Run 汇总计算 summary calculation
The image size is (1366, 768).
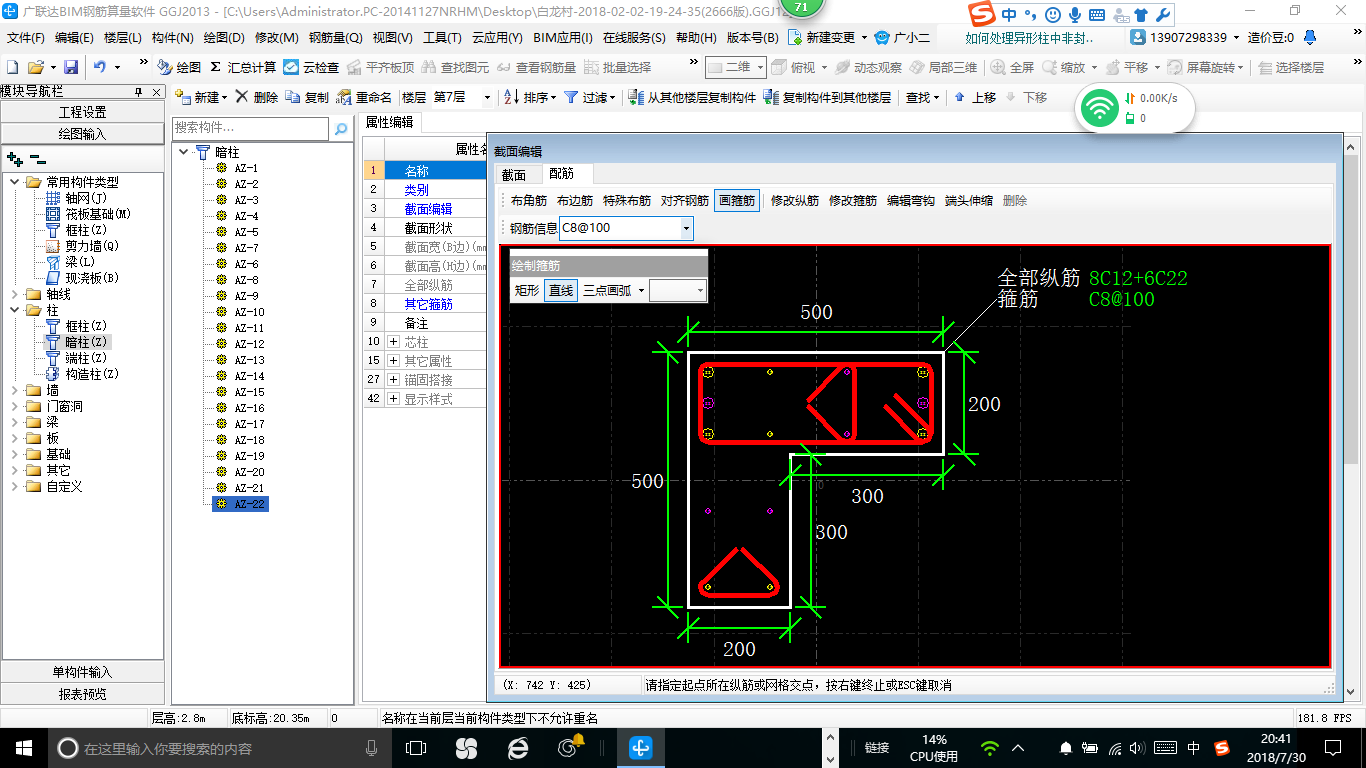[243, 67]
